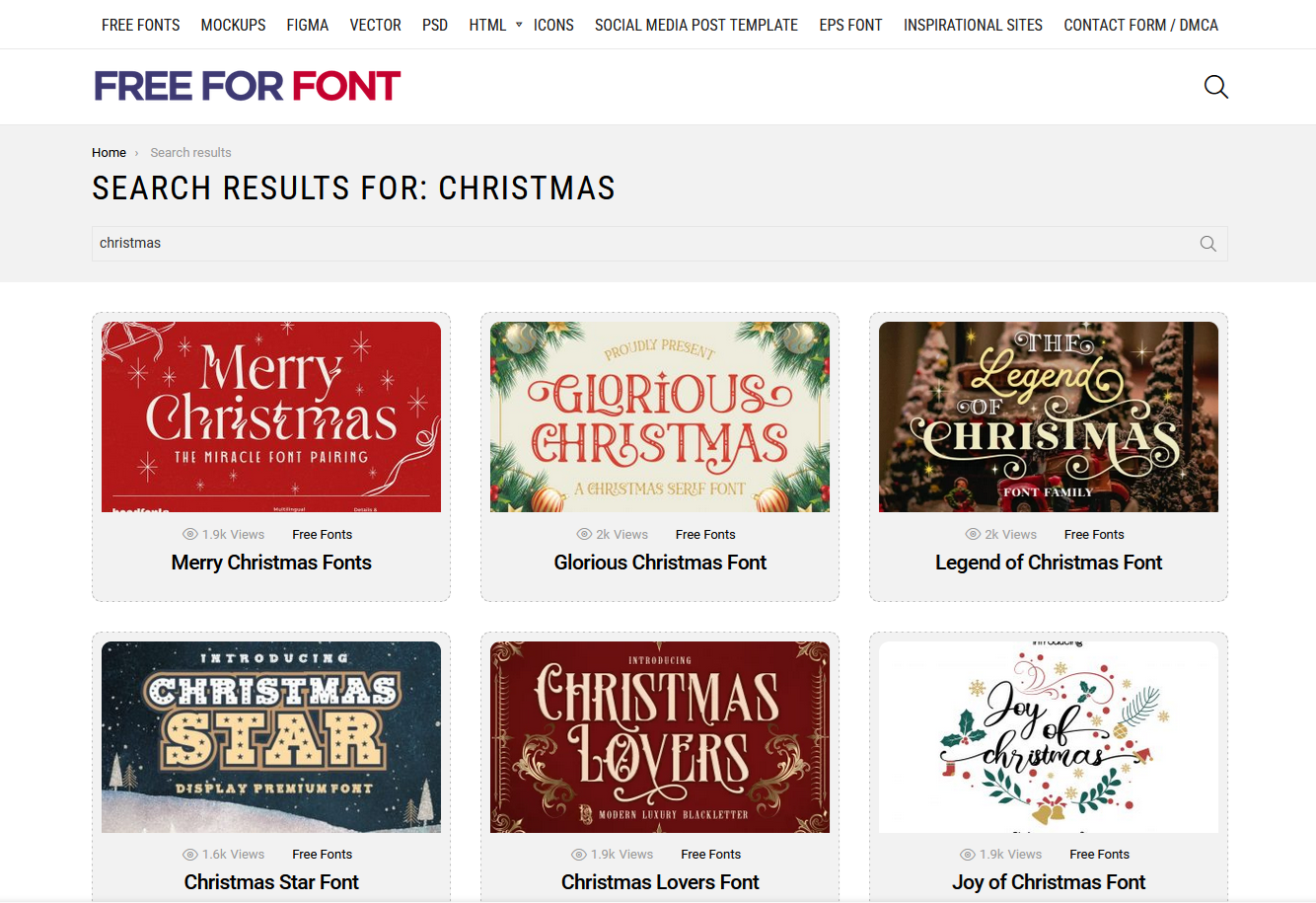This screenshot has width=1316, height=903.
Task: Click eye views icon on Legend of Christmas Font
Action: pos(973,535)
